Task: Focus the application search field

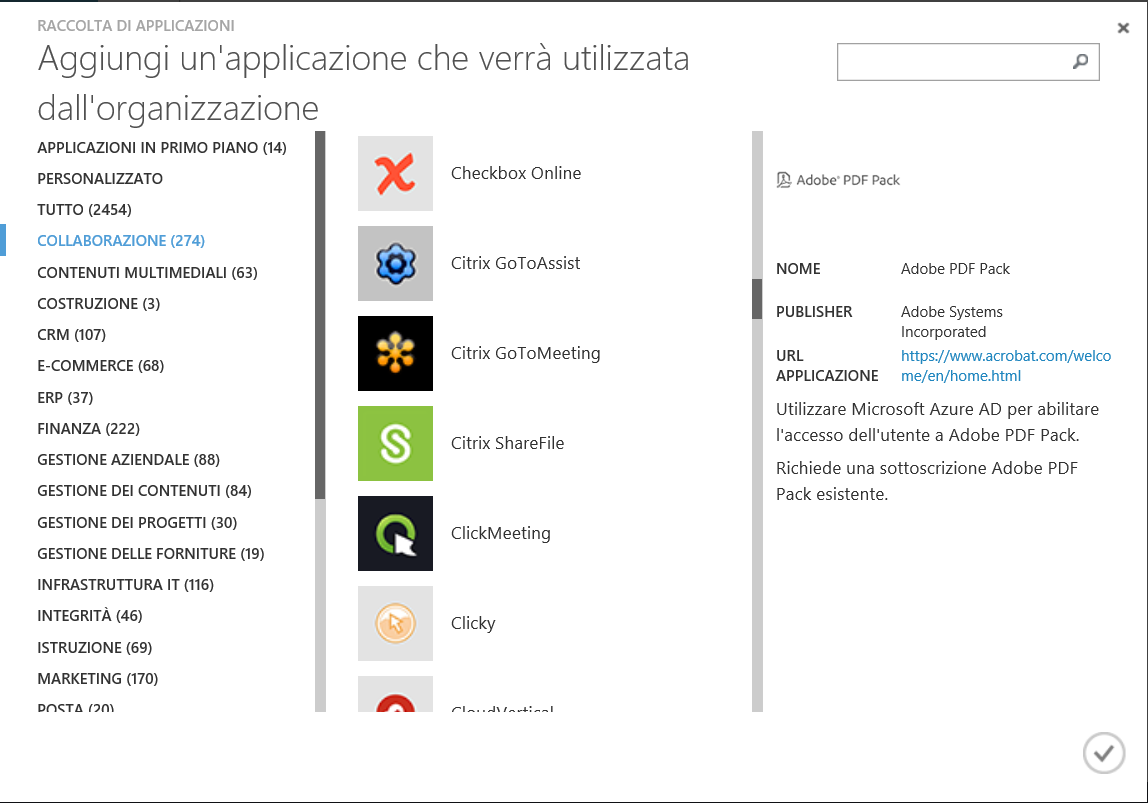Action: [x=968, y=62]
